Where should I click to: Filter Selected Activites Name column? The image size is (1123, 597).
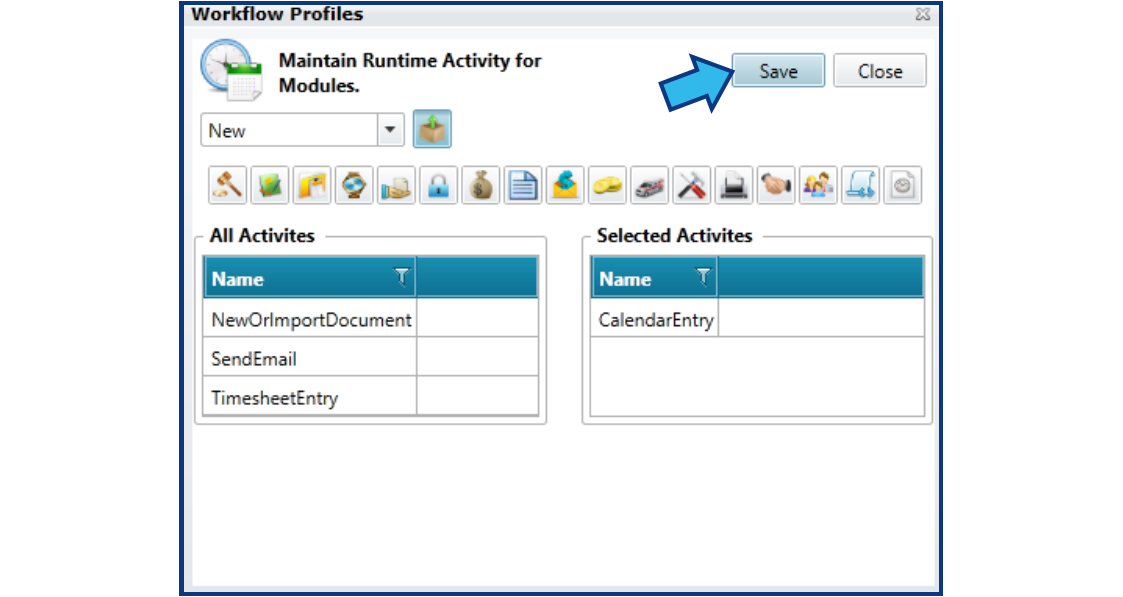[x=703, y=276]
